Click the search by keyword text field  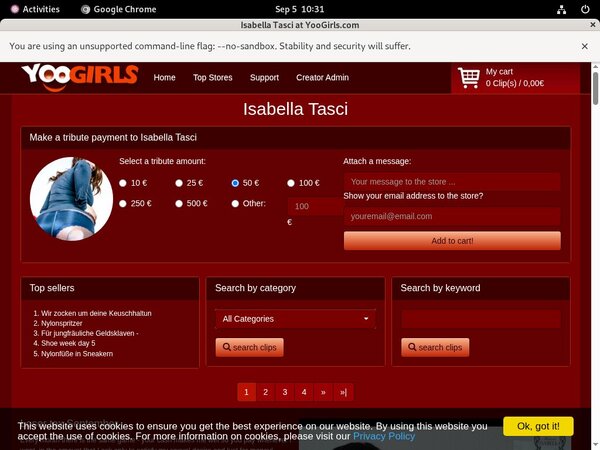pos(480,319)
